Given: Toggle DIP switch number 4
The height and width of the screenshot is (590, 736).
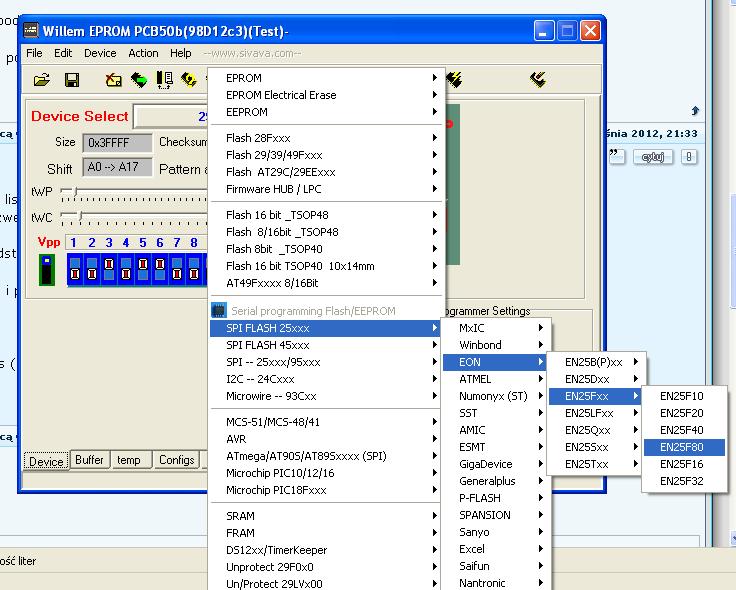Looking at the screenshot, I should [x=125, y=269].
